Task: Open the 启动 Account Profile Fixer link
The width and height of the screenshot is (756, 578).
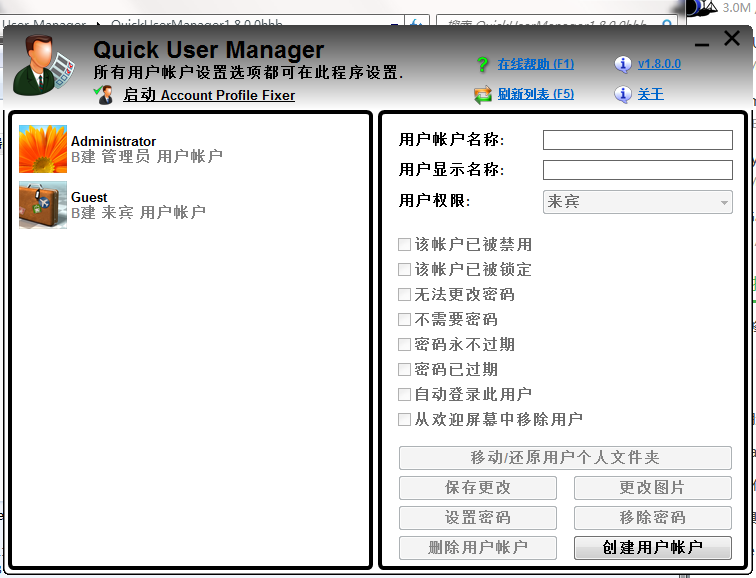Action: [209, 95]
